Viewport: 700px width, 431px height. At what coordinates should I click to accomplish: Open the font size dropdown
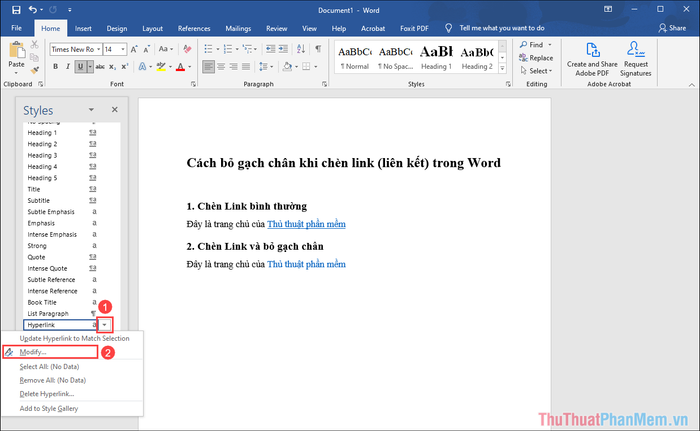coord(123,49)
